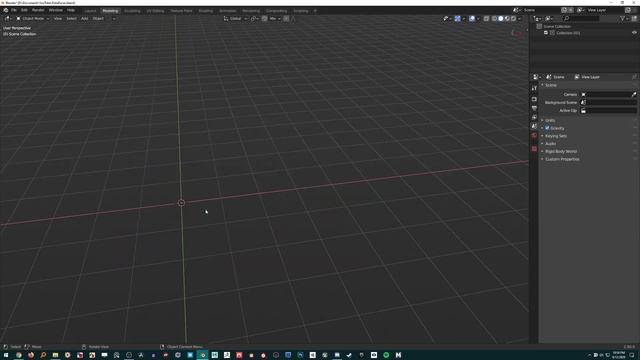Switch to the Layout workspace tab
This screenshot has height=360, width=640.
(x=91, y=11)
